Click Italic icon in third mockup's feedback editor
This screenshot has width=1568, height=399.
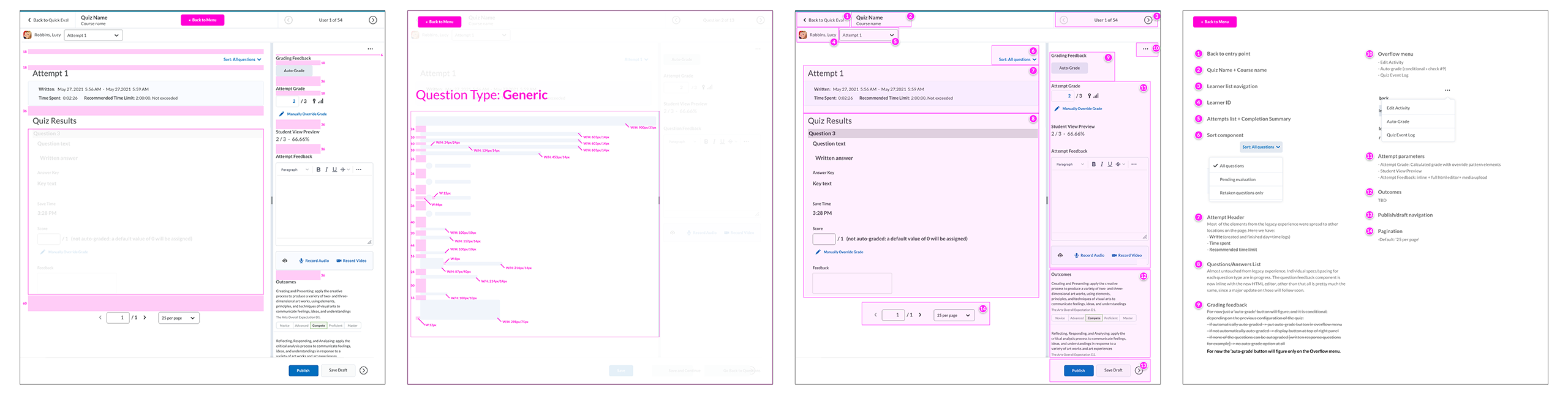(1101, 164)
